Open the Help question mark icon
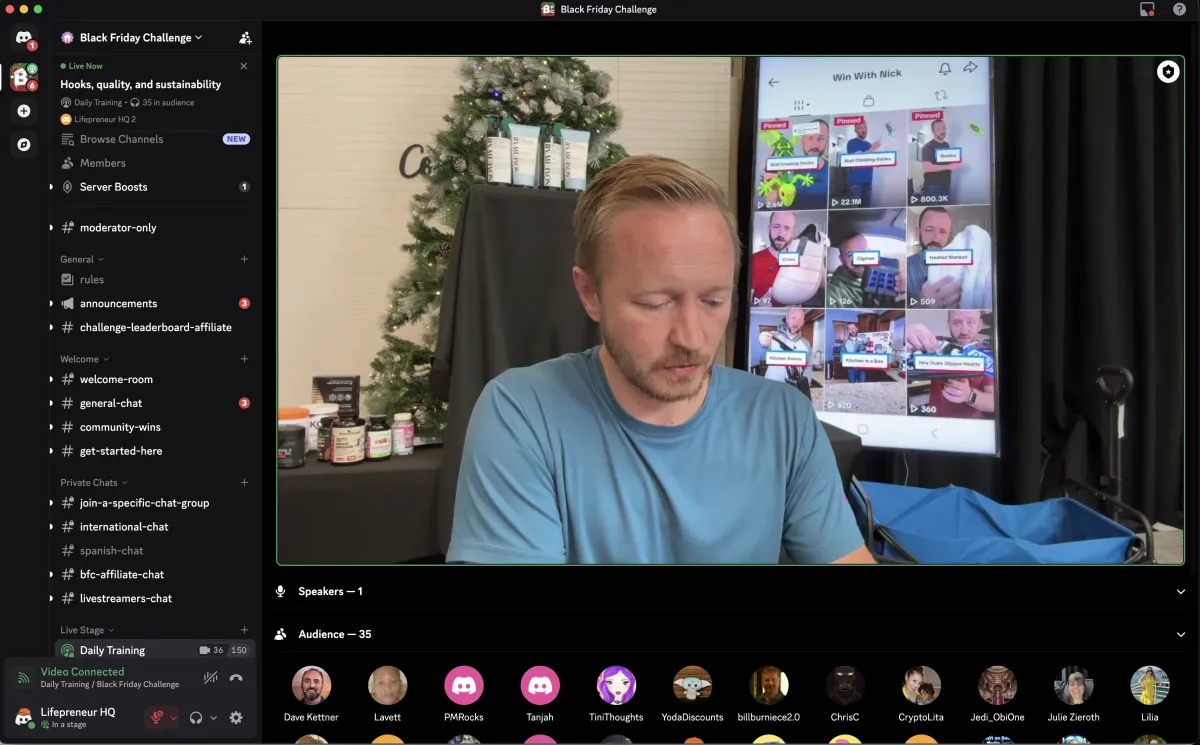Screen dimensions: 1200x745 pos(1179,9)
